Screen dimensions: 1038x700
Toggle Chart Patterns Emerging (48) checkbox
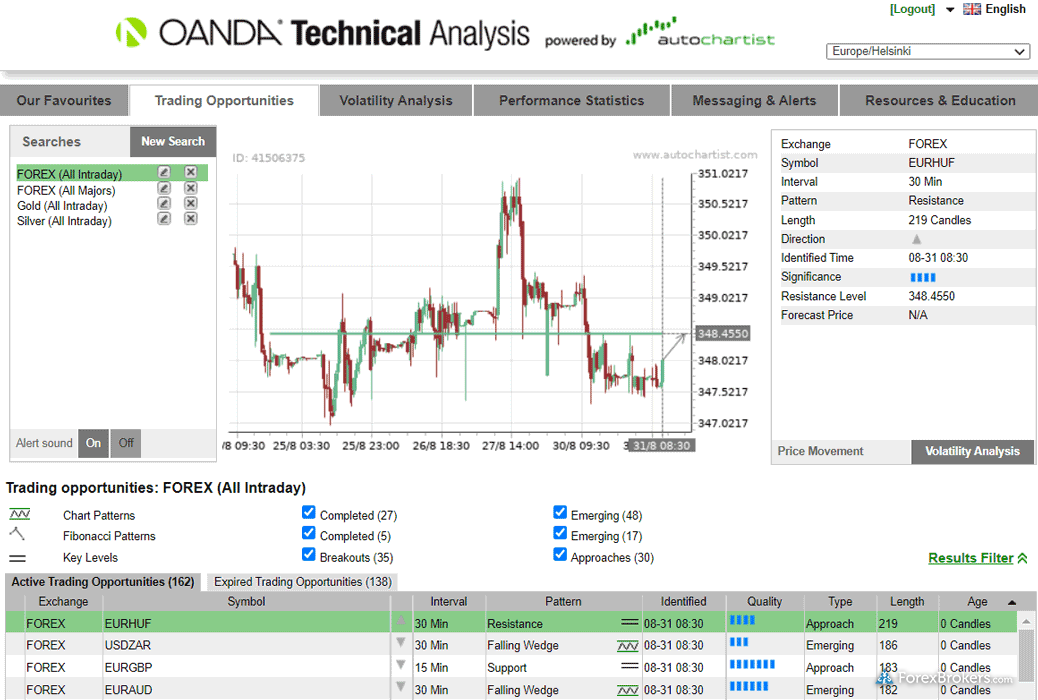click(x=560, y=512)
